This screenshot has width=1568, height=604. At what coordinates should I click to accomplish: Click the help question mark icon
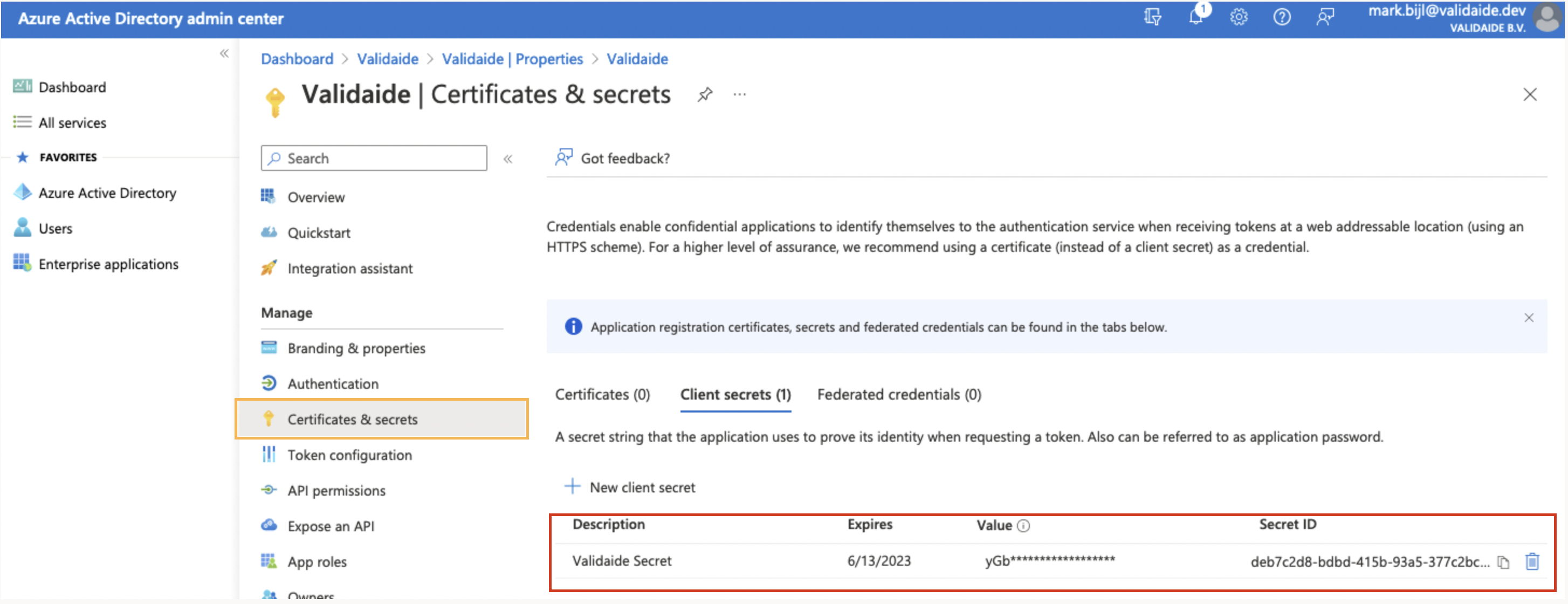(x=1281, y=17)
